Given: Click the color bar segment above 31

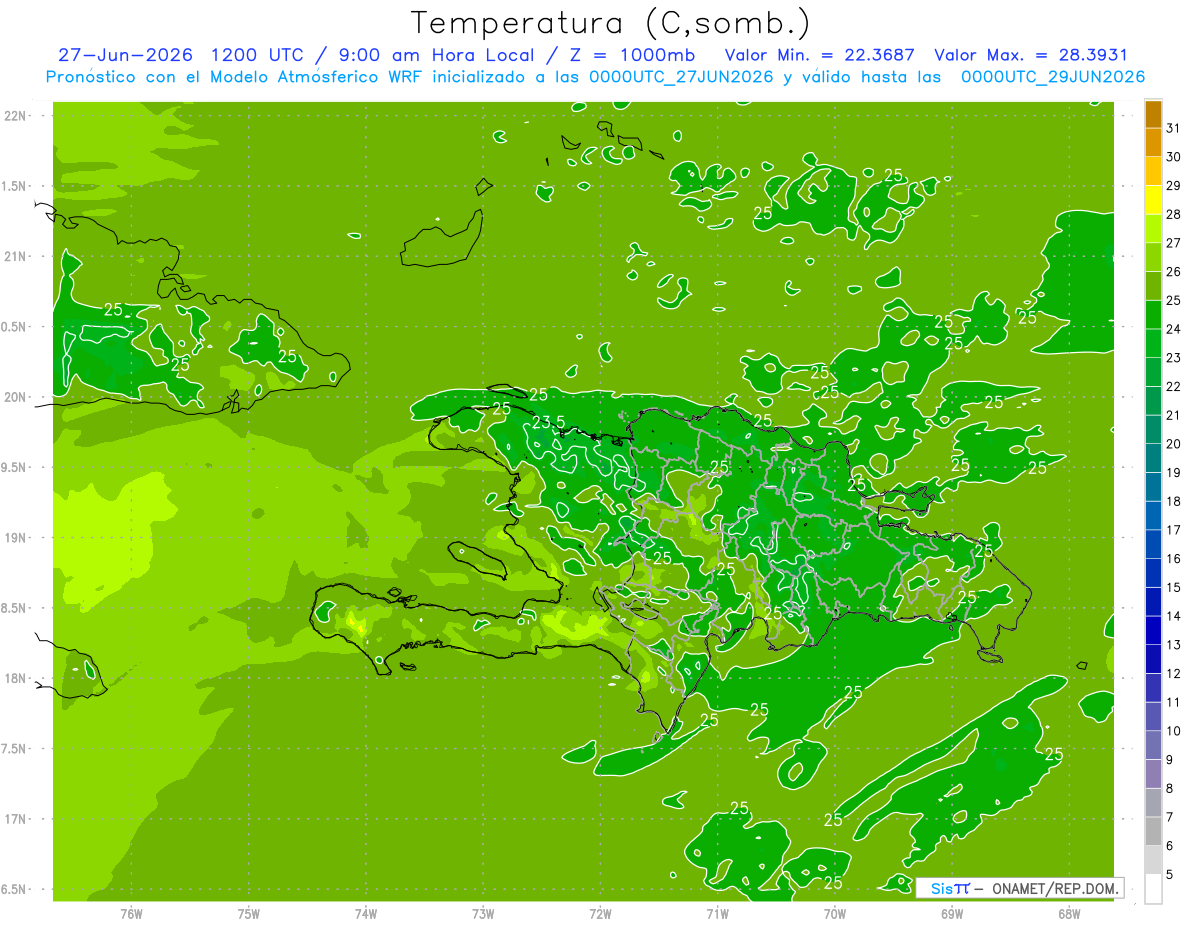Looking at the screenshot, I should (x=1153, y=114).
